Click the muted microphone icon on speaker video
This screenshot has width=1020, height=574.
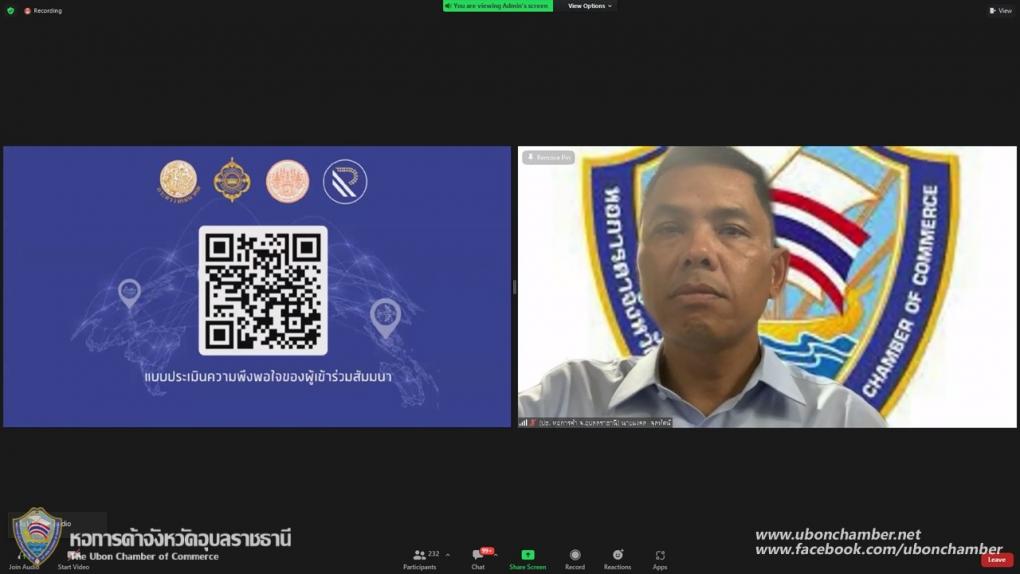tap(533, 423)
